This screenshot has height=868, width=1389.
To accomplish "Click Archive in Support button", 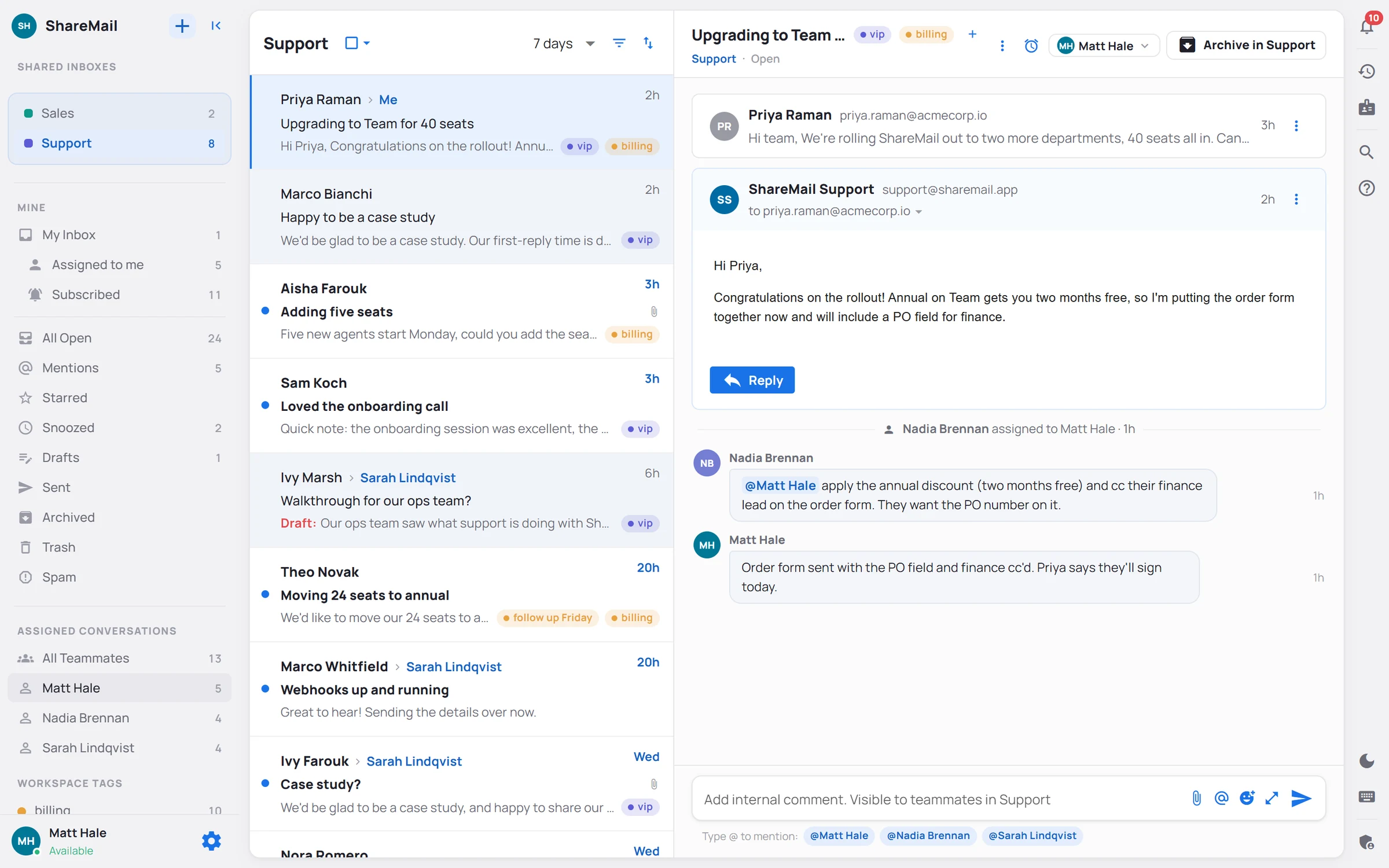I will (1247, 45).
